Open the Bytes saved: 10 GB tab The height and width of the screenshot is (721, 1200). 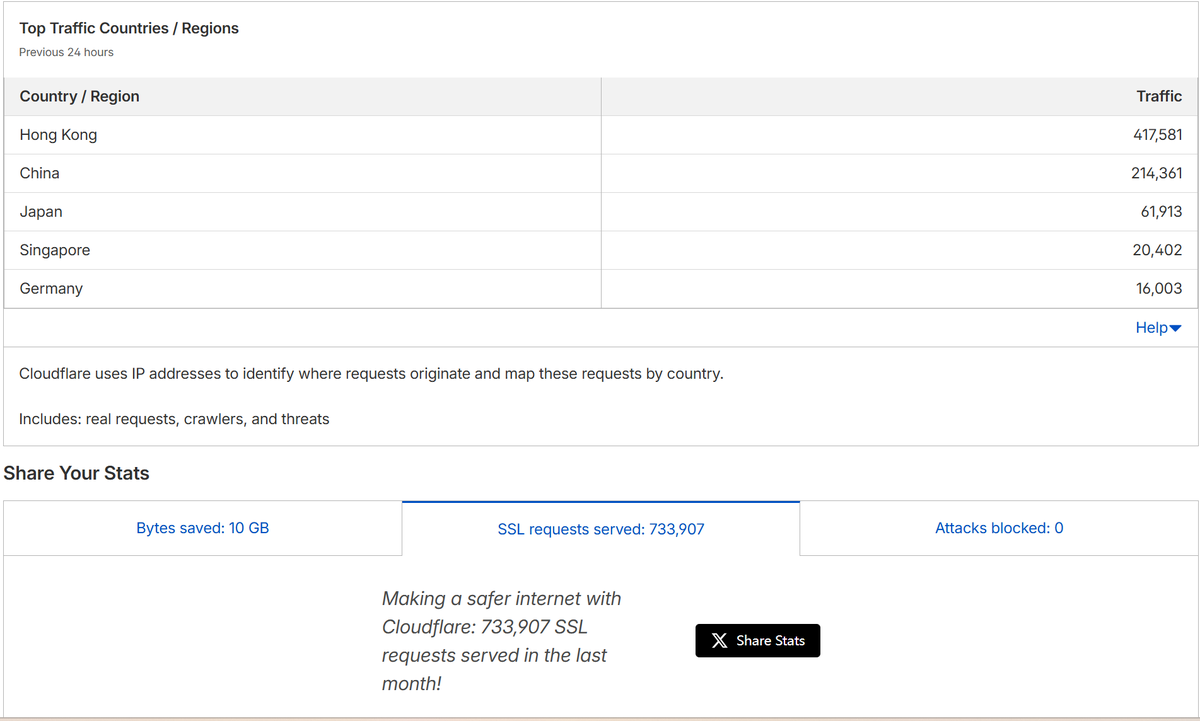click(203, 528)
